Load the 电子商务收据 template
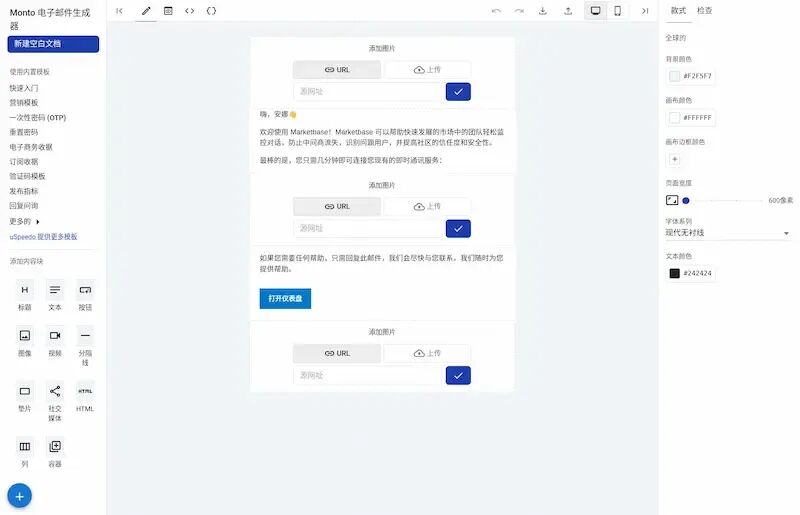 point(31,147)
